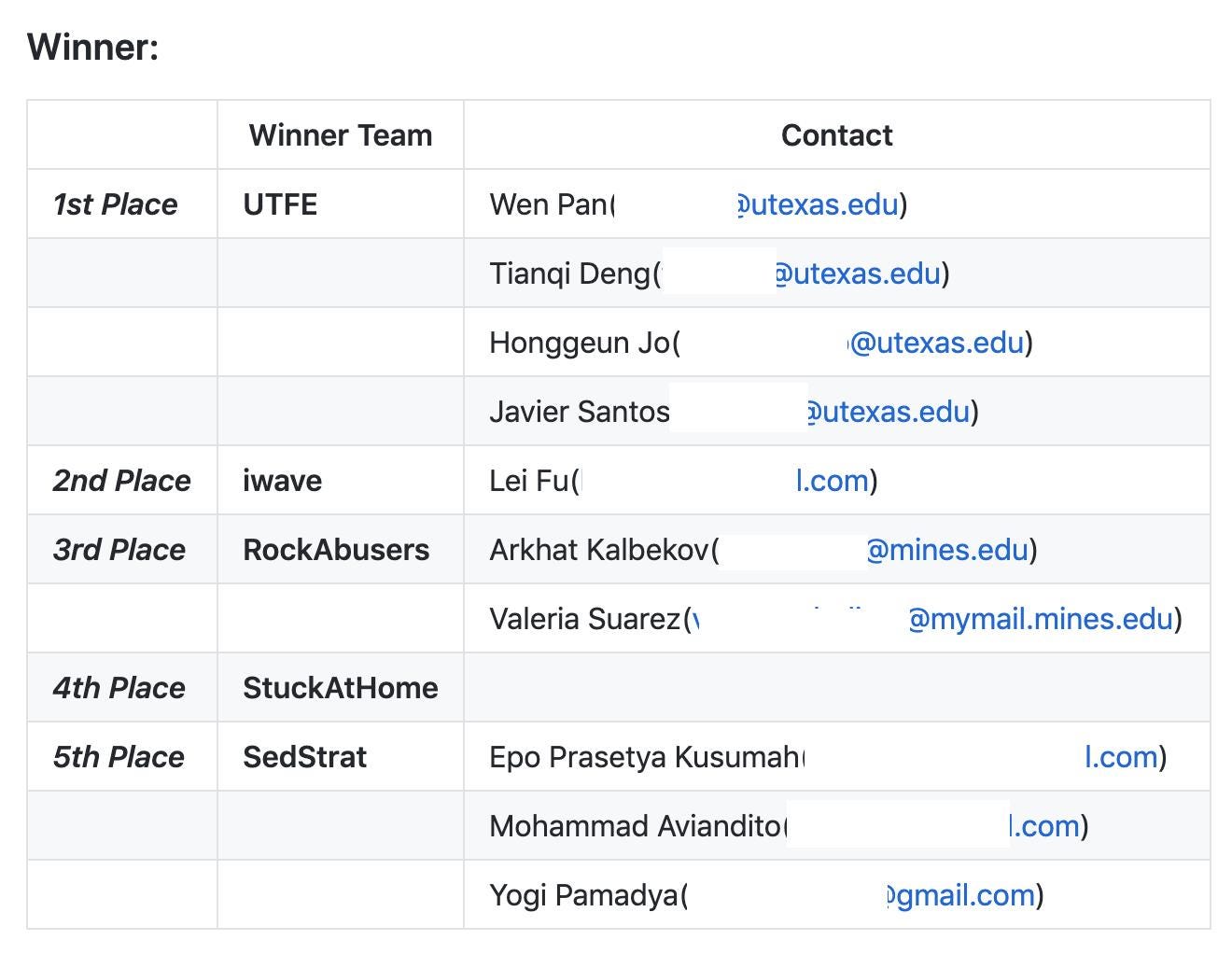Click Wen Pan's utexas.edu email link
1232x954 pixels.
tap(818, 204)
